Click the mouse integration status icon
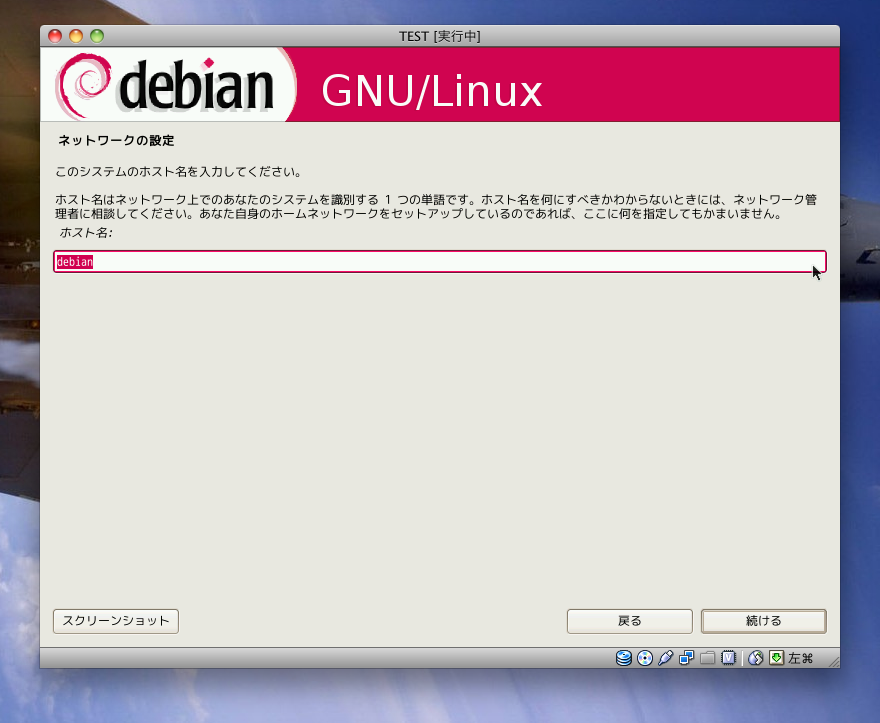This screenshot has width=880, height=723. 755,658
